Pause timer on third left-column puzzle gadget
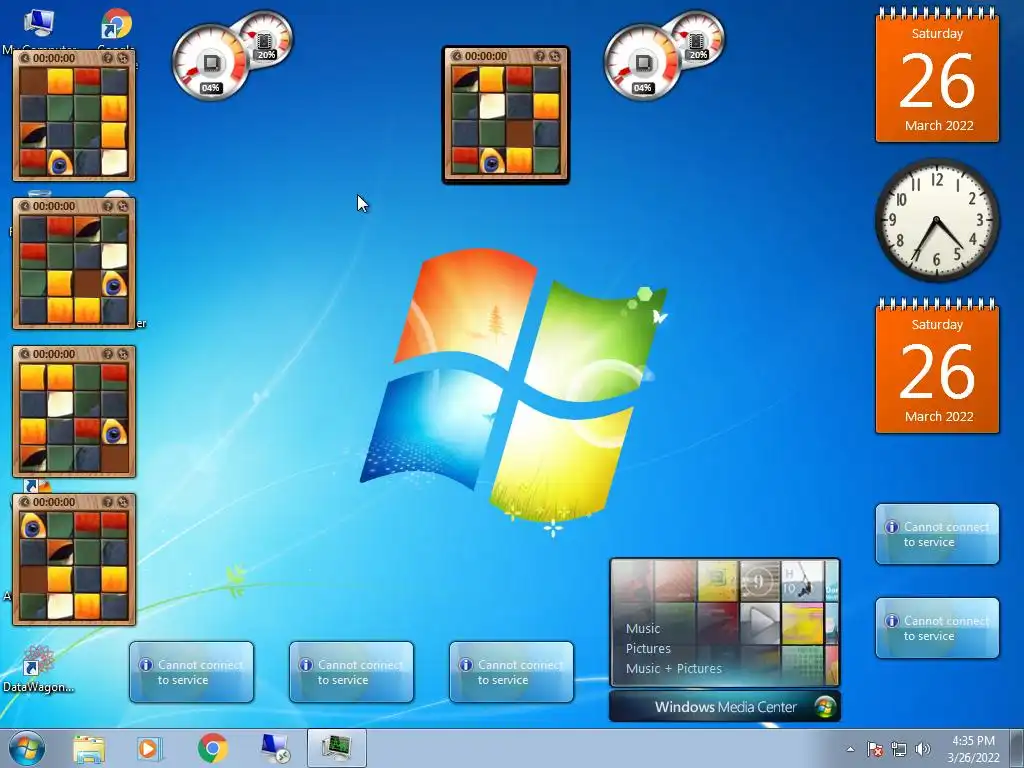 point(25,354)
